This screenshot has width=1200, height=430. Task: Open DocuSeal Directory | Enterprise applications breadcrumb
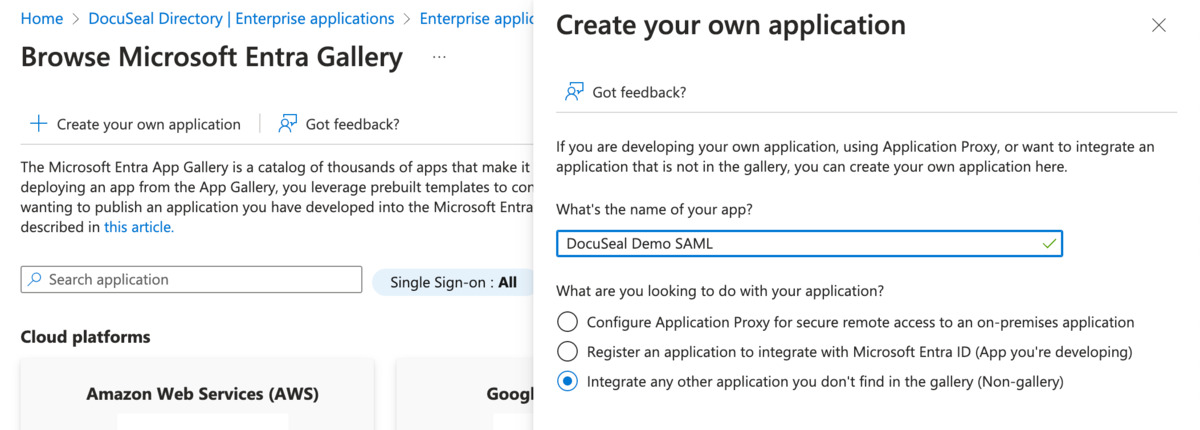241,18
